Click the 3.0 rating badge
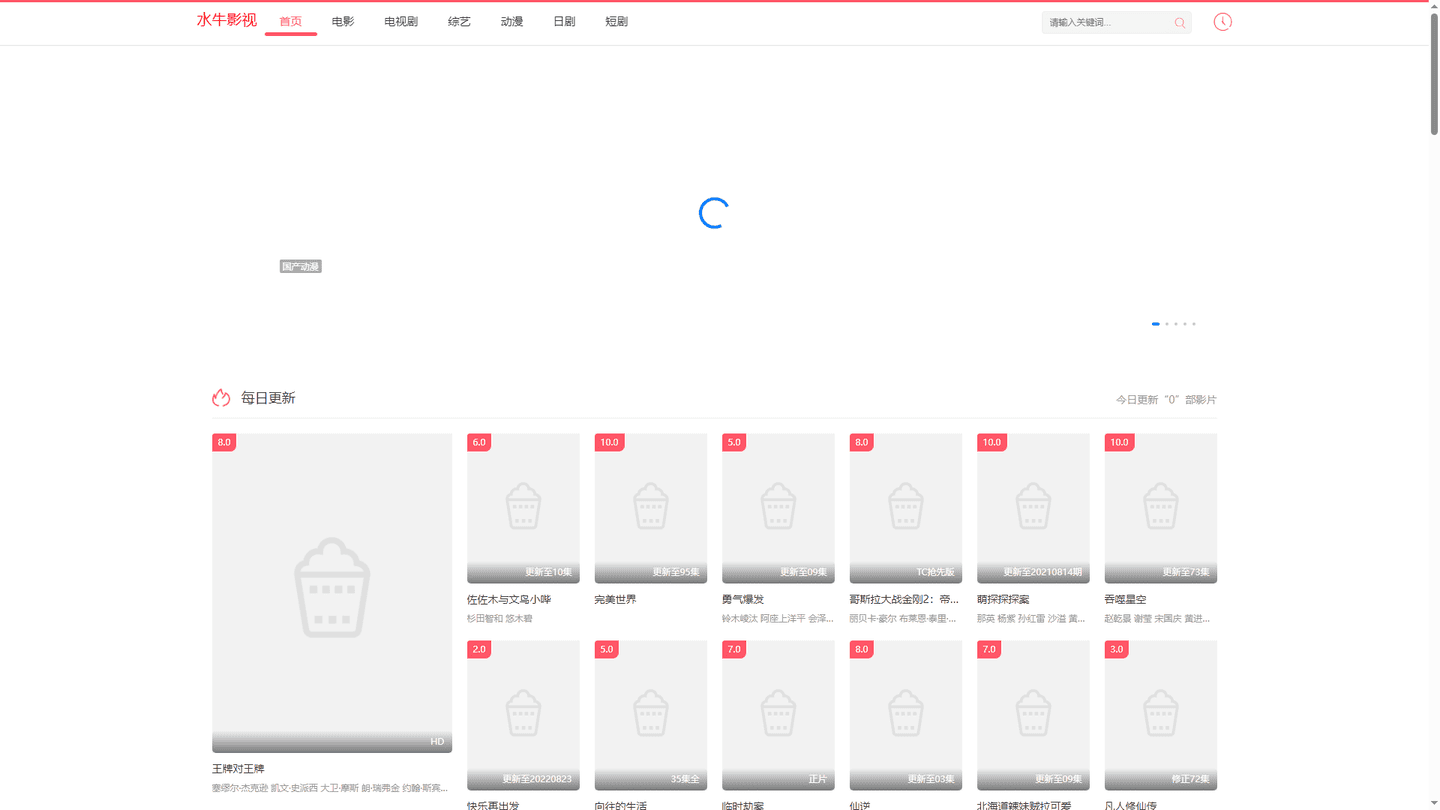 pos(1117,649)
